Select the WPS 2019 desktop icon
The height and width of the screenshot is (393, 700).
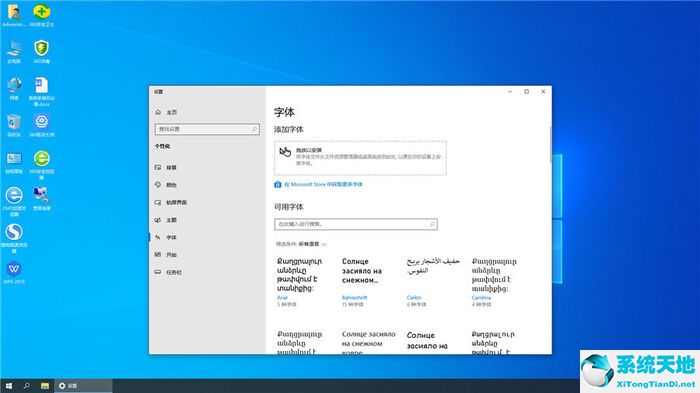coord(14,272)
